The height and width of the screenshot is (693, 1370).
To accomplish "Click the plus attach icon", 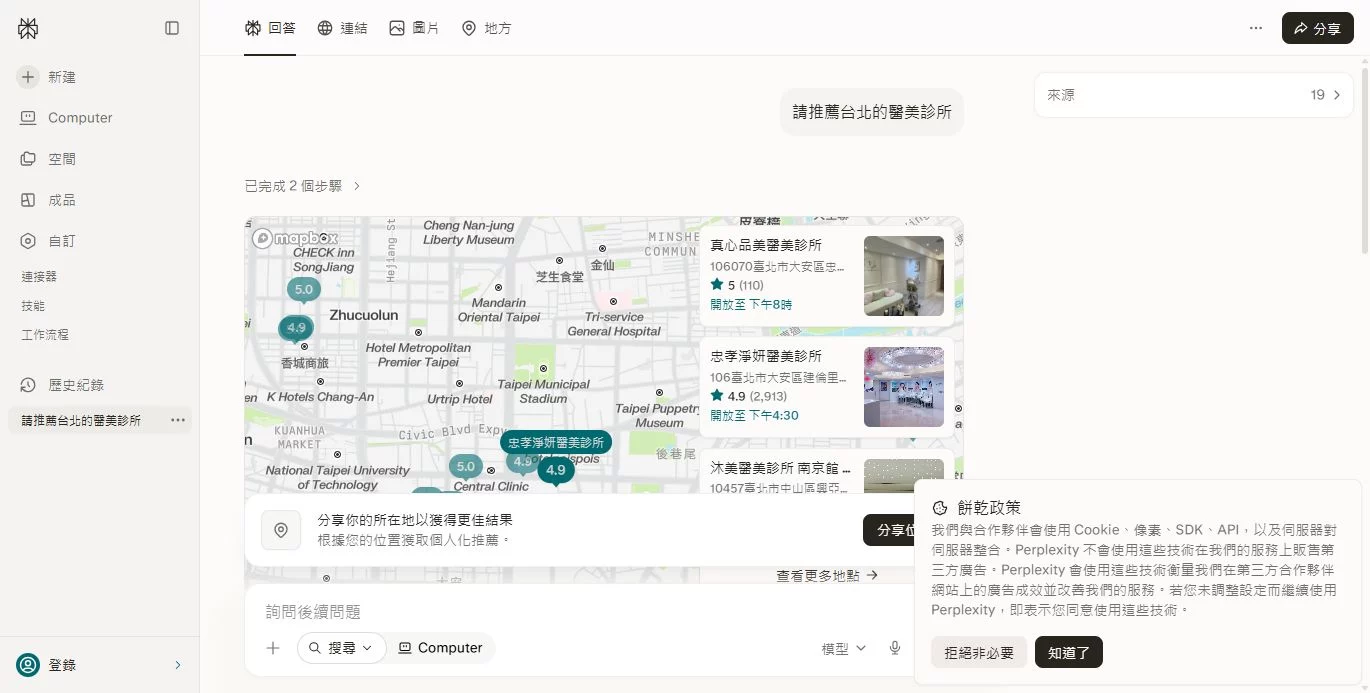I will [273, 648].
